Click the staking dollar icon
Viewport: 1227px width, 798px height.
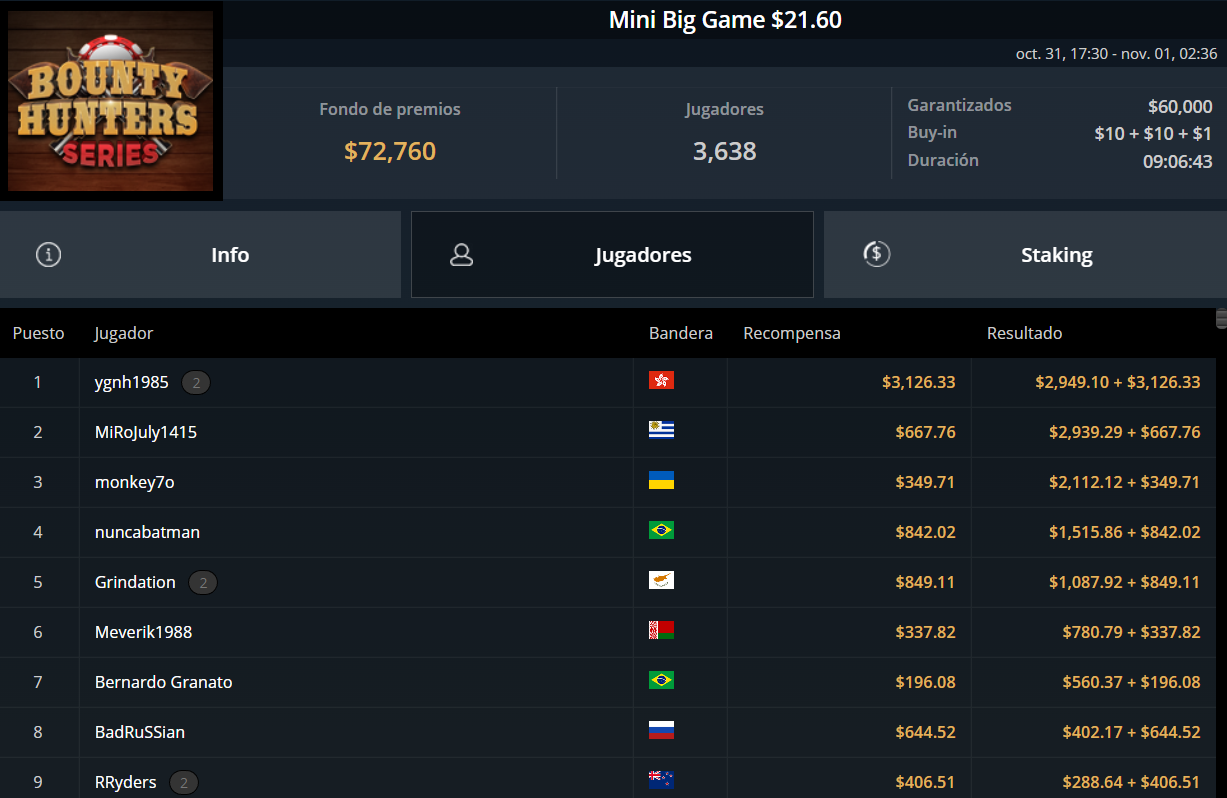coord(876,254)
